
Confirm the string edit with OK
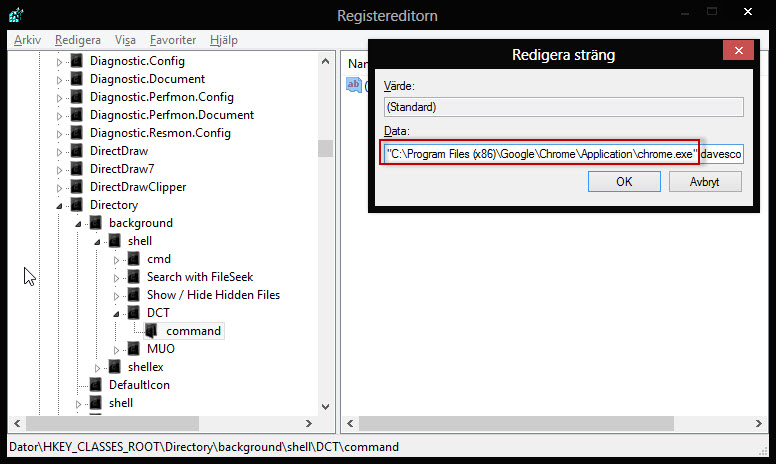(x=624, y=182)
